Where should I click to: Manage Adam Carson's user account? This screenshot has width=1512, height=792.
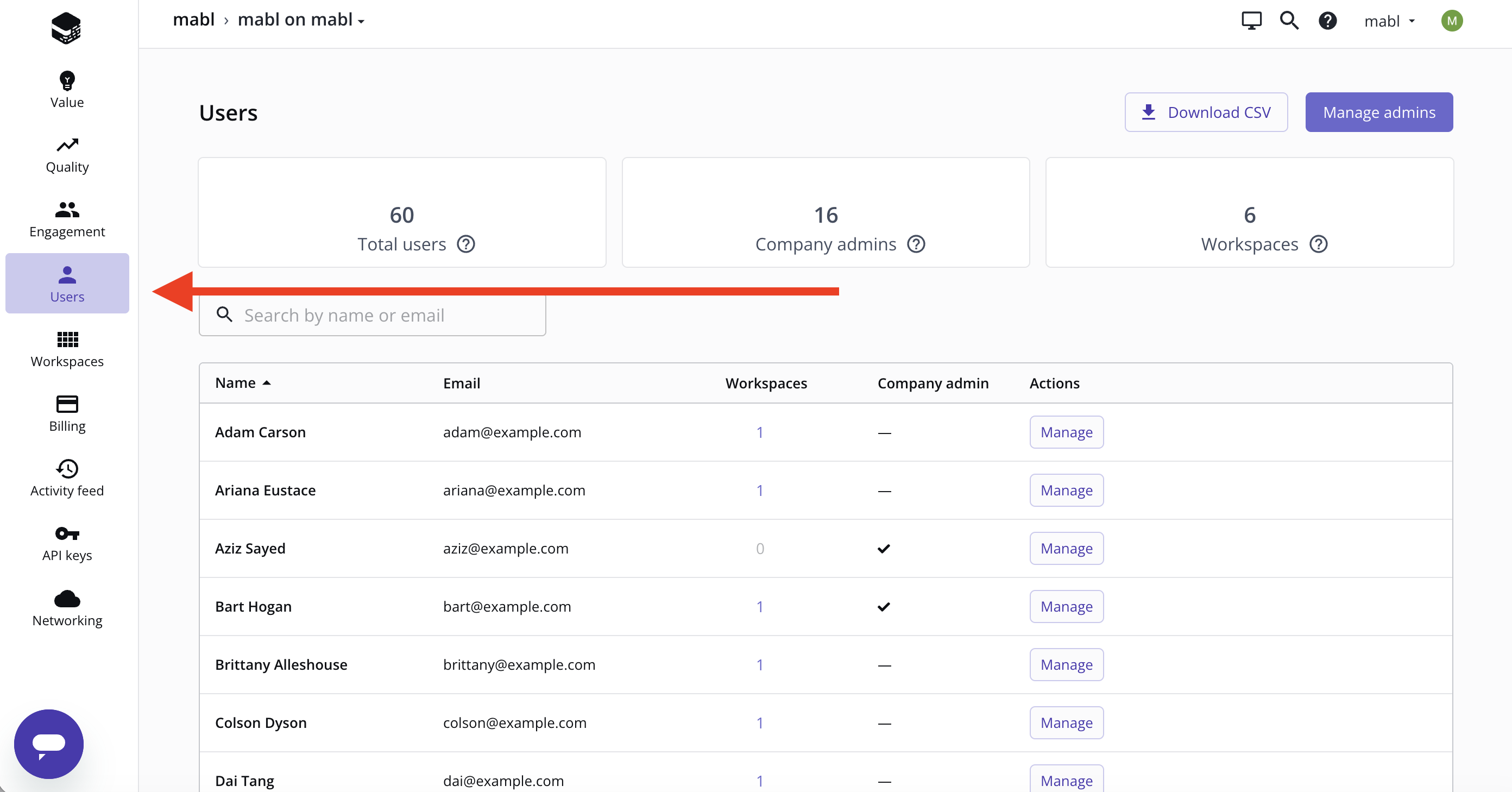coord(1066,432)
